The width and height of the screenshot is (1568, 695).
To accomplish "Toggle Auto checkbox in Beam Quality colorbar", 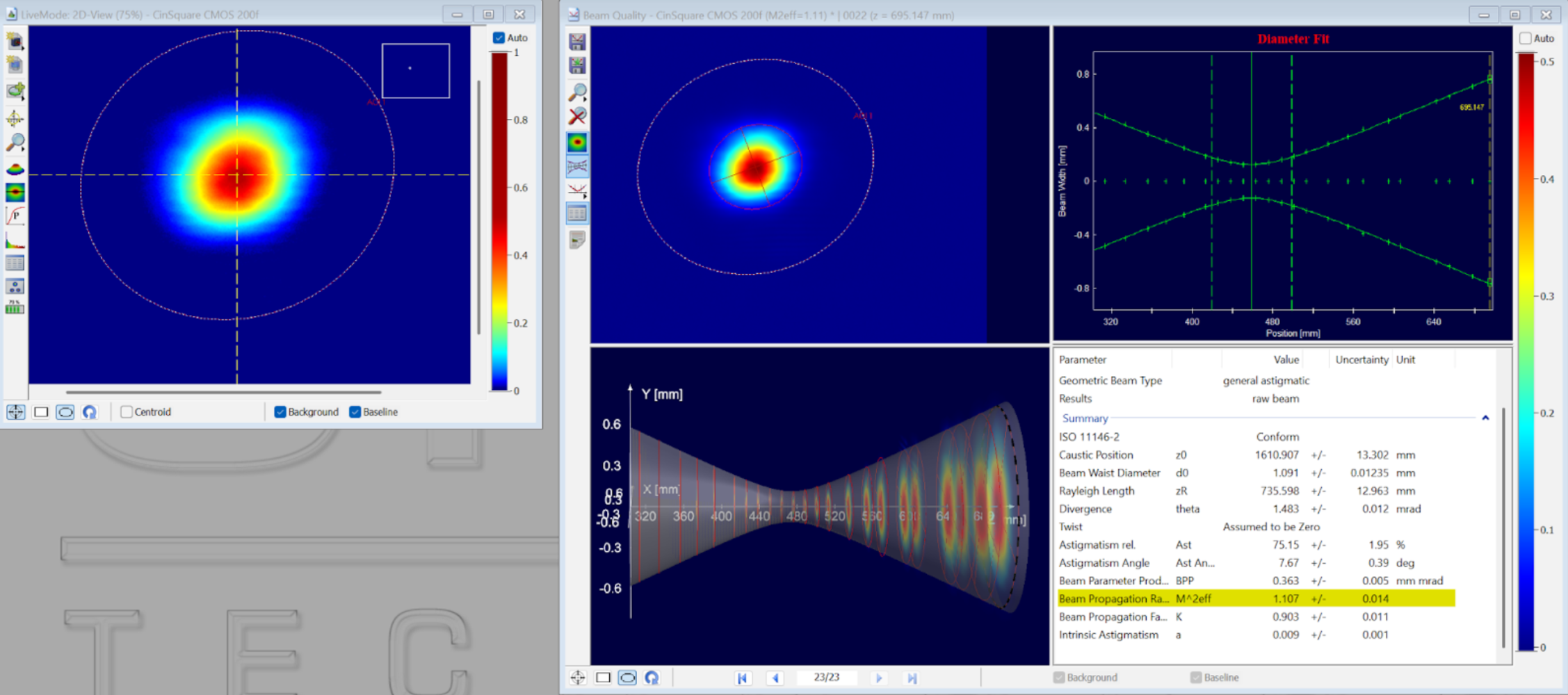I will [x=1526, y=38].
